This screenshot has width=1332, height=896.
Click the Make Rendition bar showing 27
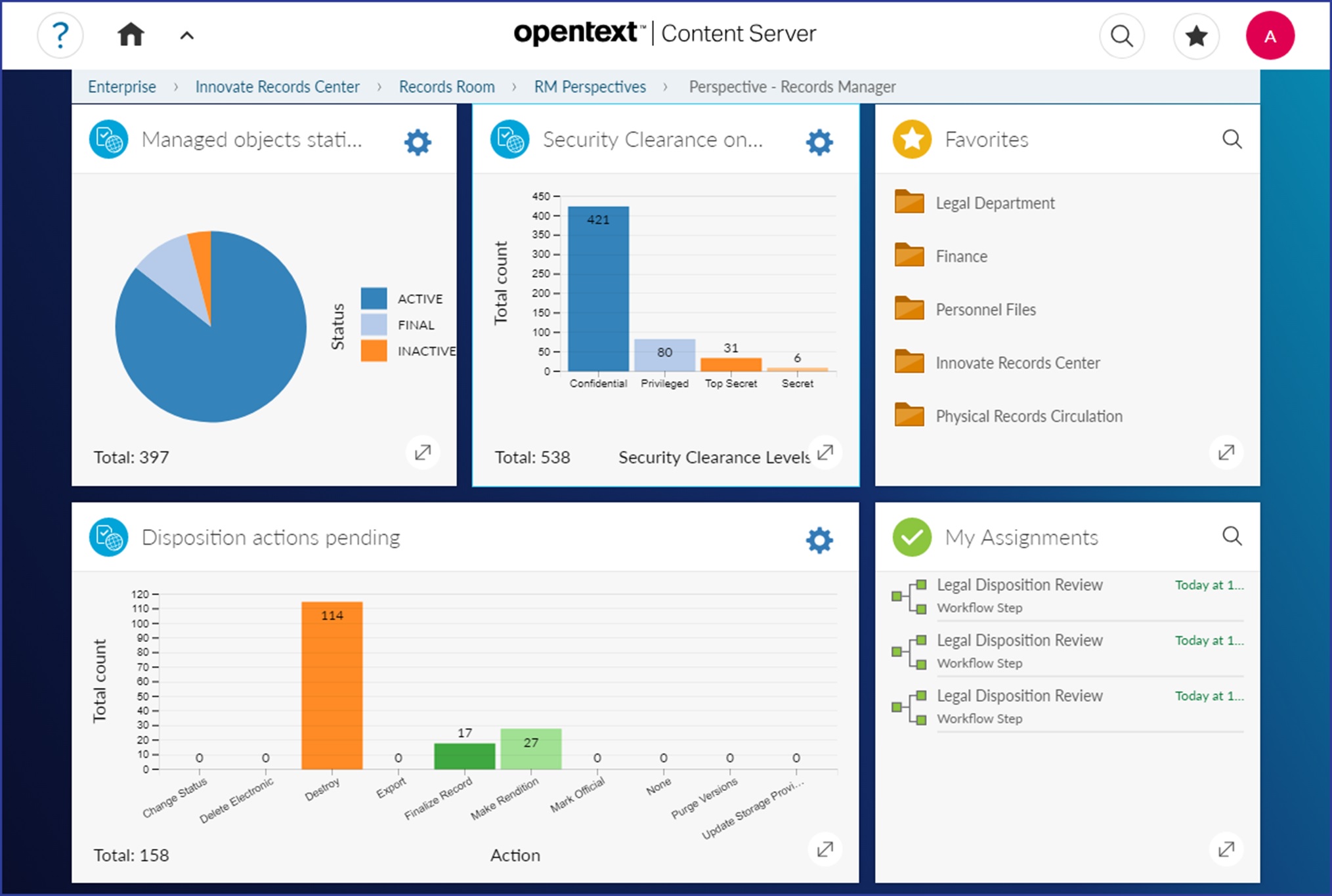point(530,749)
